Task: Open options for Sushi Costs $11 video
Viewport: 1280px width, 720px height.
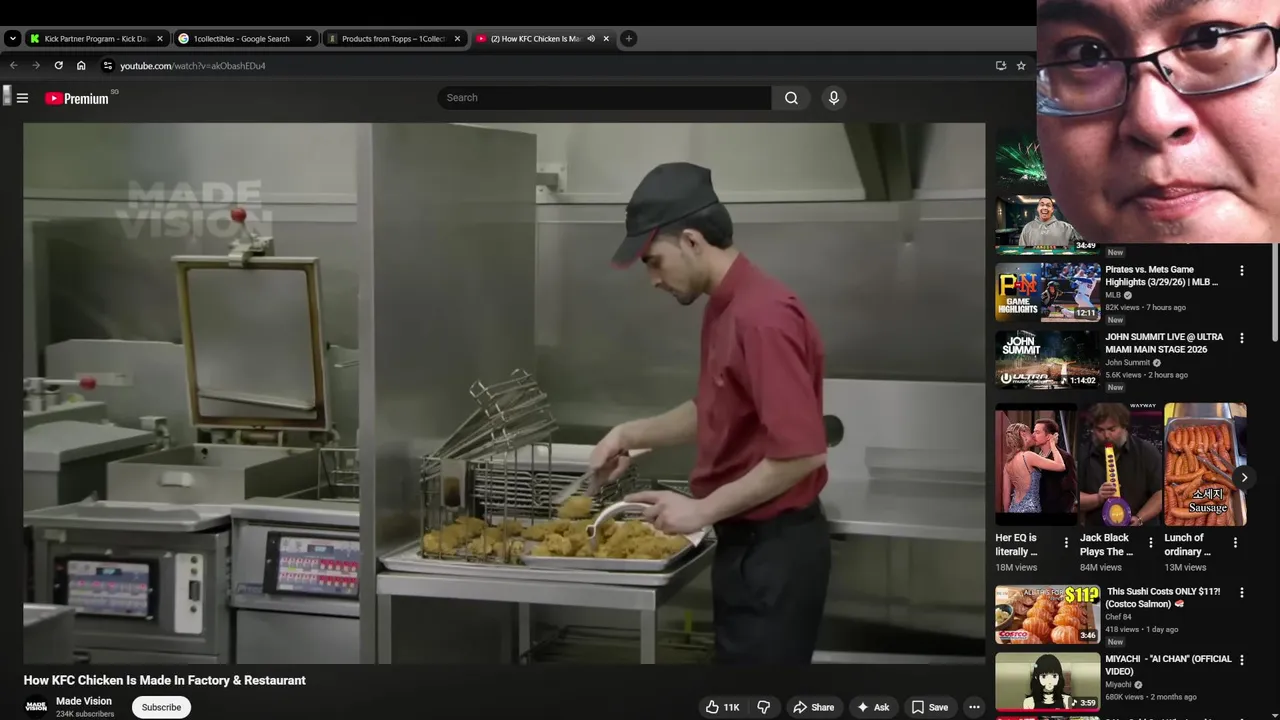Action: pyautogui.click(x=1242, y=593)
